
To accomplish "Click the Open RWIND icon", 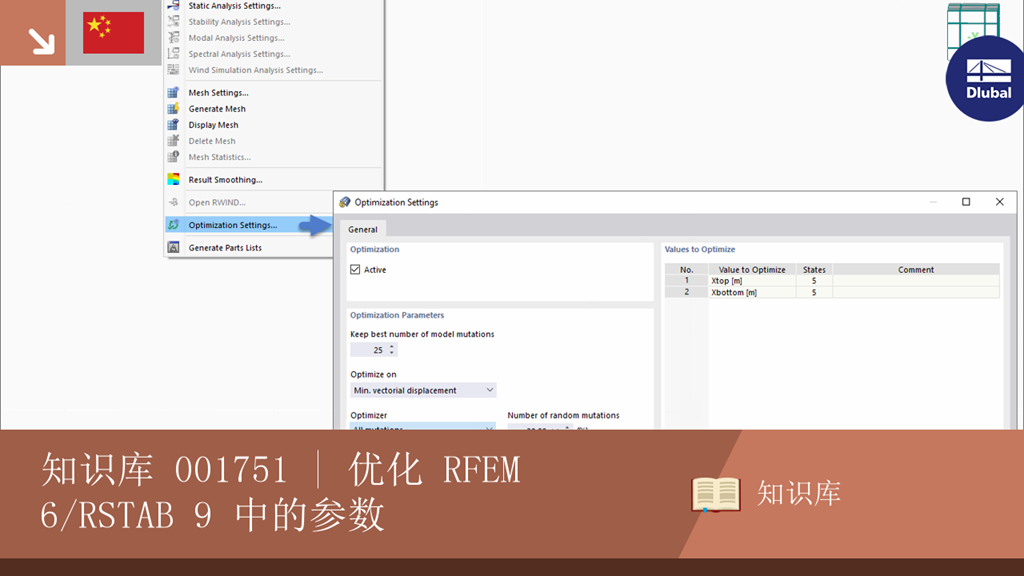I will tap(173, 202).
